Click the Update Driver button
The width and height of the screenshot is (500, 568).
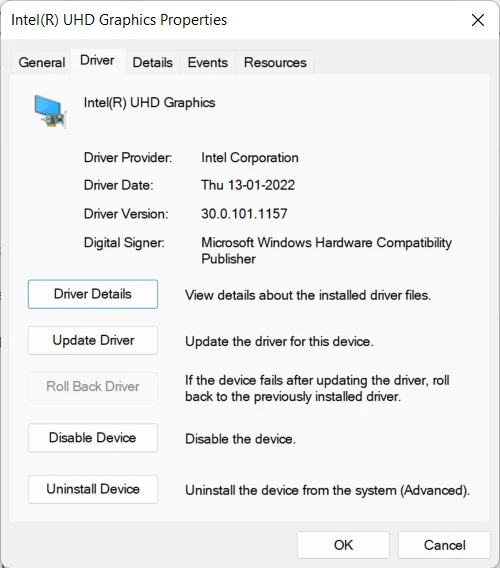tap(93, 341)
